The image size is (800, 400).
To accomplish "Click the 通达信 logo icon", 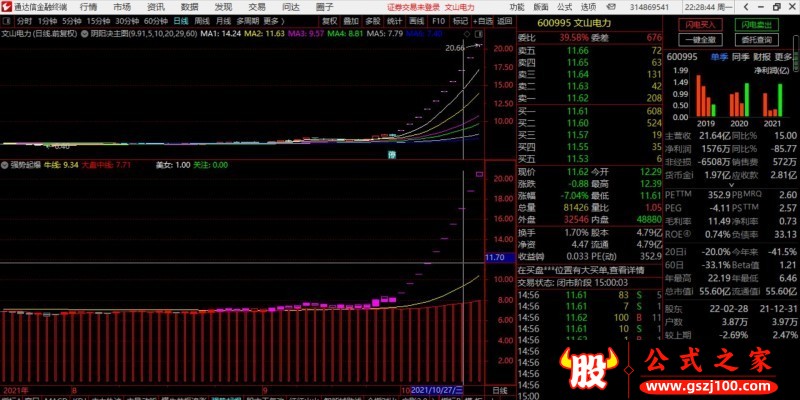I will (7, 7).
